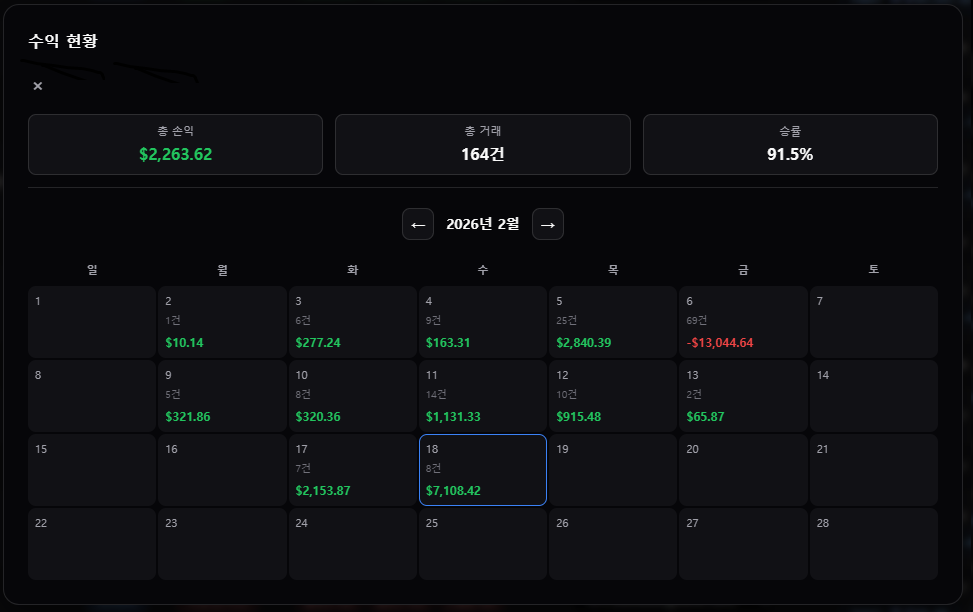The height and width of the screenshot is (612, 973).
Task: Open the 승률 91.5% summary card
Action: tap(789, 144)
